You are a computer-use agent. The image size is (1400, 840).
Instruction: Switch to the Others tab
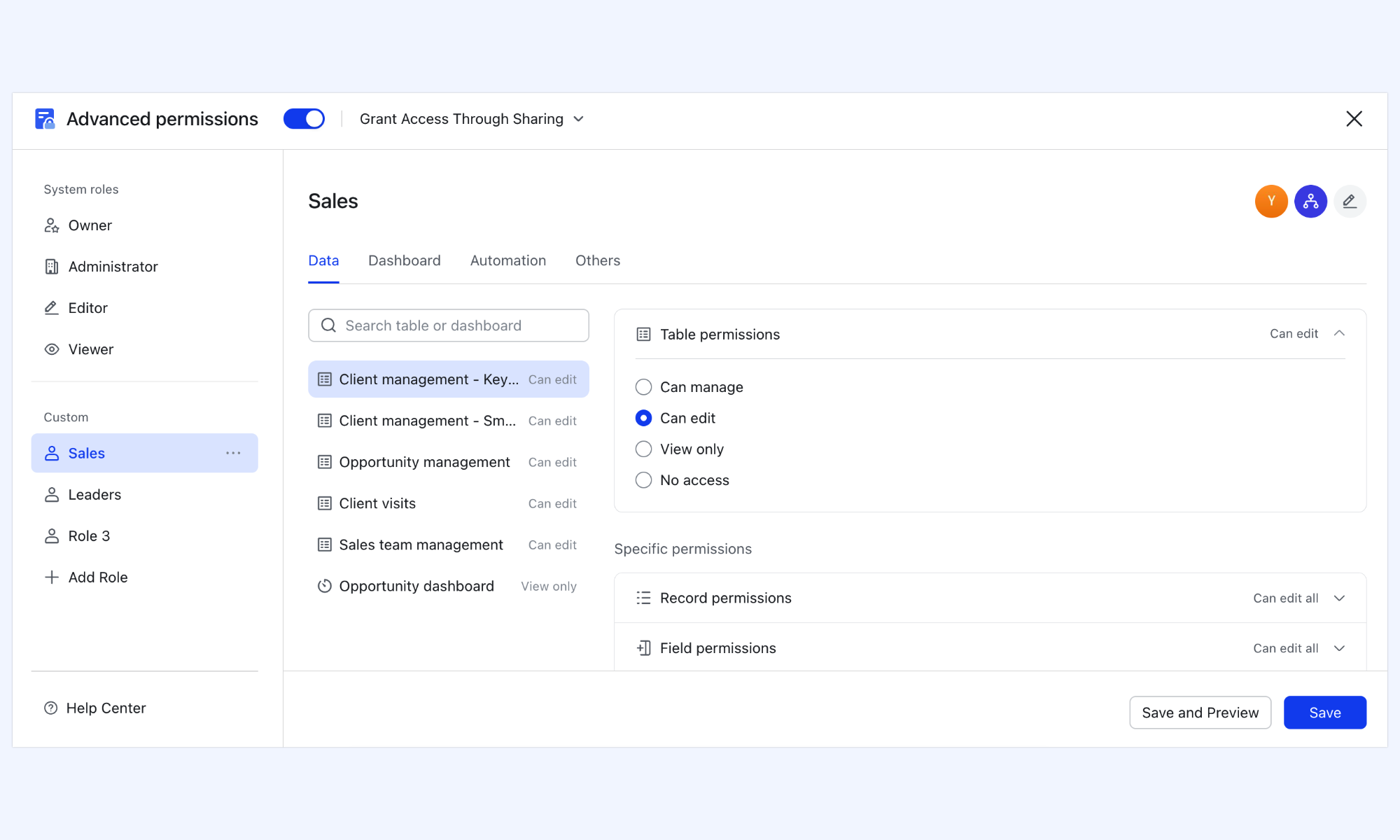pyautogui.click(x=598, y=260)
